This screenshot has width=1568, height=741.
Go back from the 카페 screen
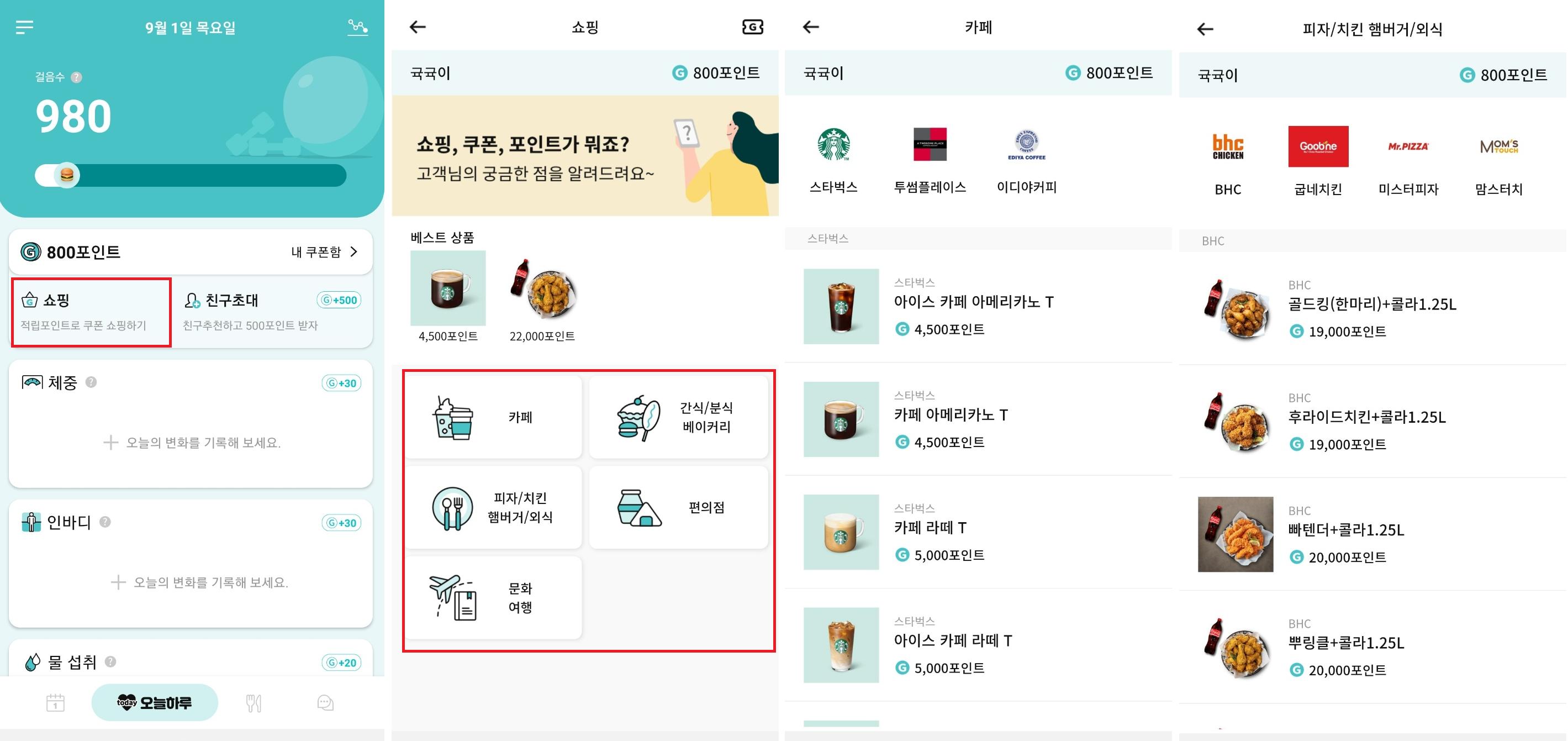pos(811,27)
